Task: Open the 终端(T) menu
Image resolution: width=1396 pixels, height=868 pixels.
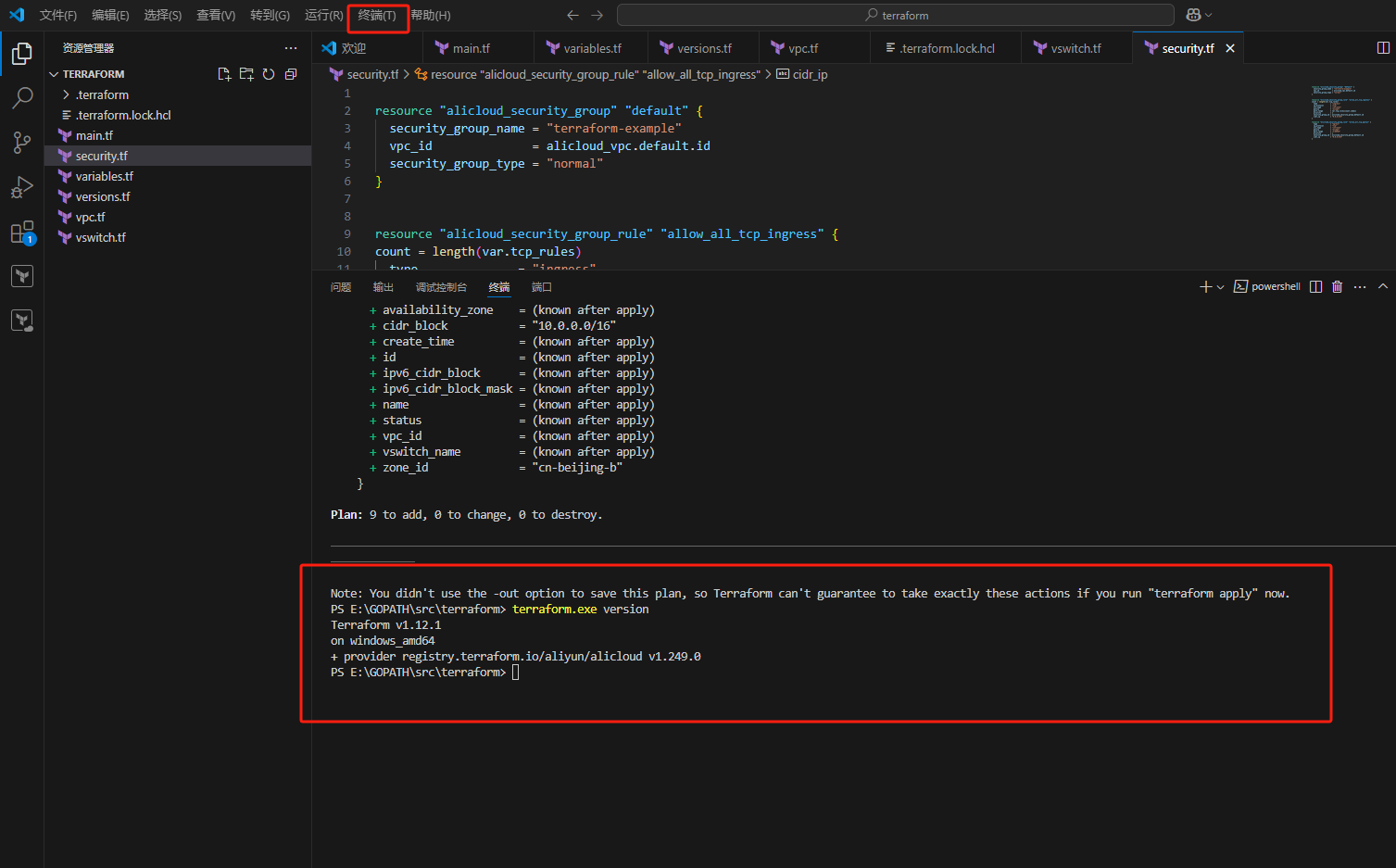Action: pos(377,15)
